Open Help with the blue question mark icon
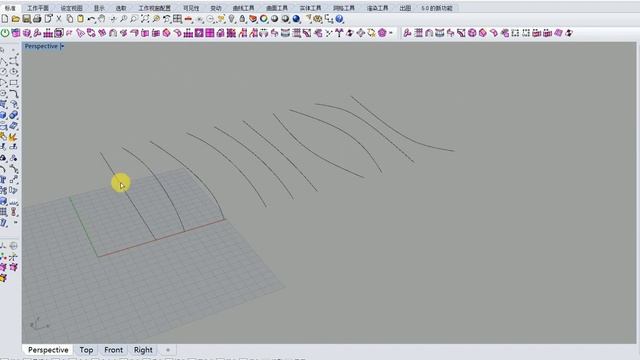640x360 pixels. [x=340, y=19]
